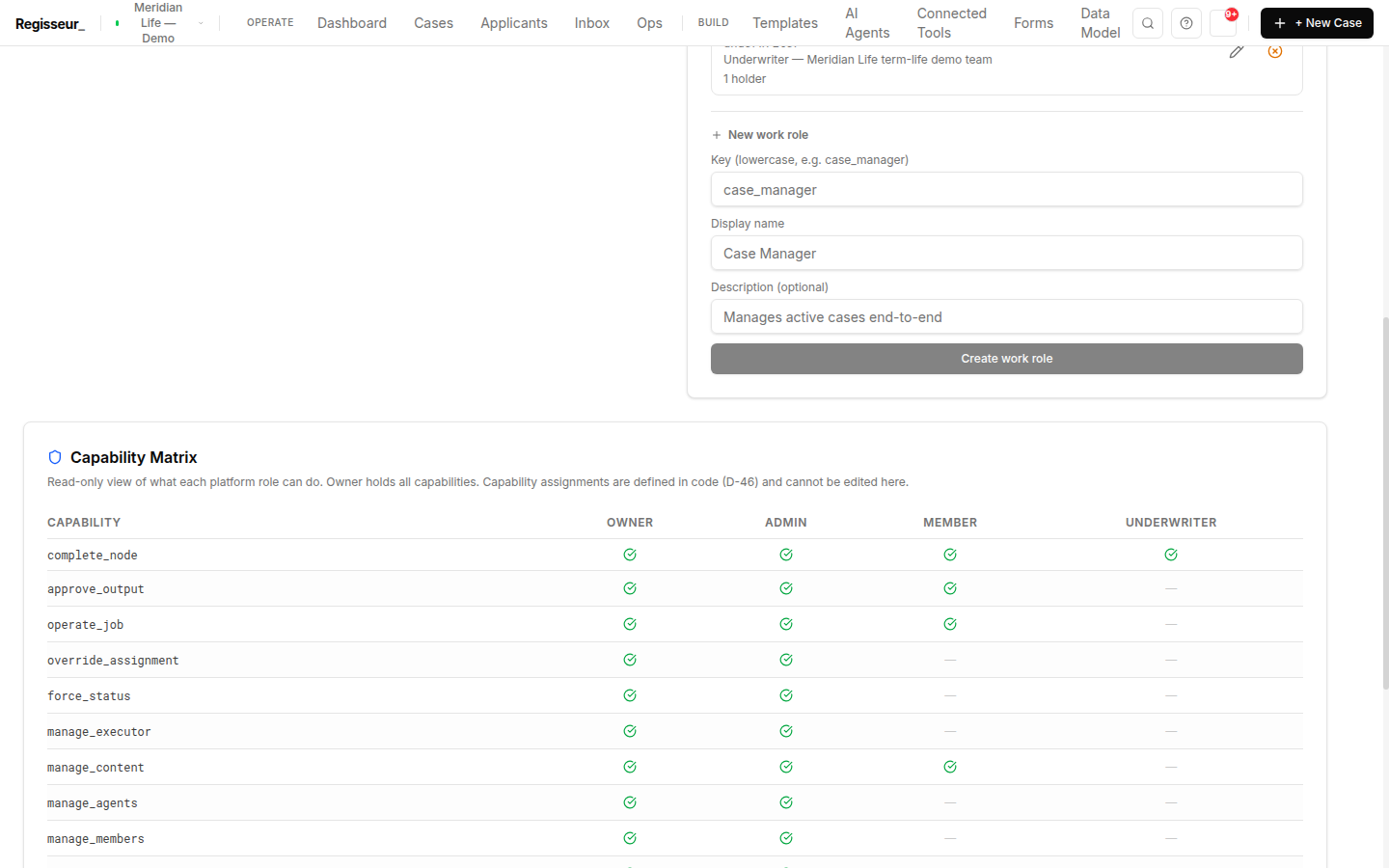Click the force_status capability name
The height and width of the screenshot is (868, 1389).
click(89, 696)
